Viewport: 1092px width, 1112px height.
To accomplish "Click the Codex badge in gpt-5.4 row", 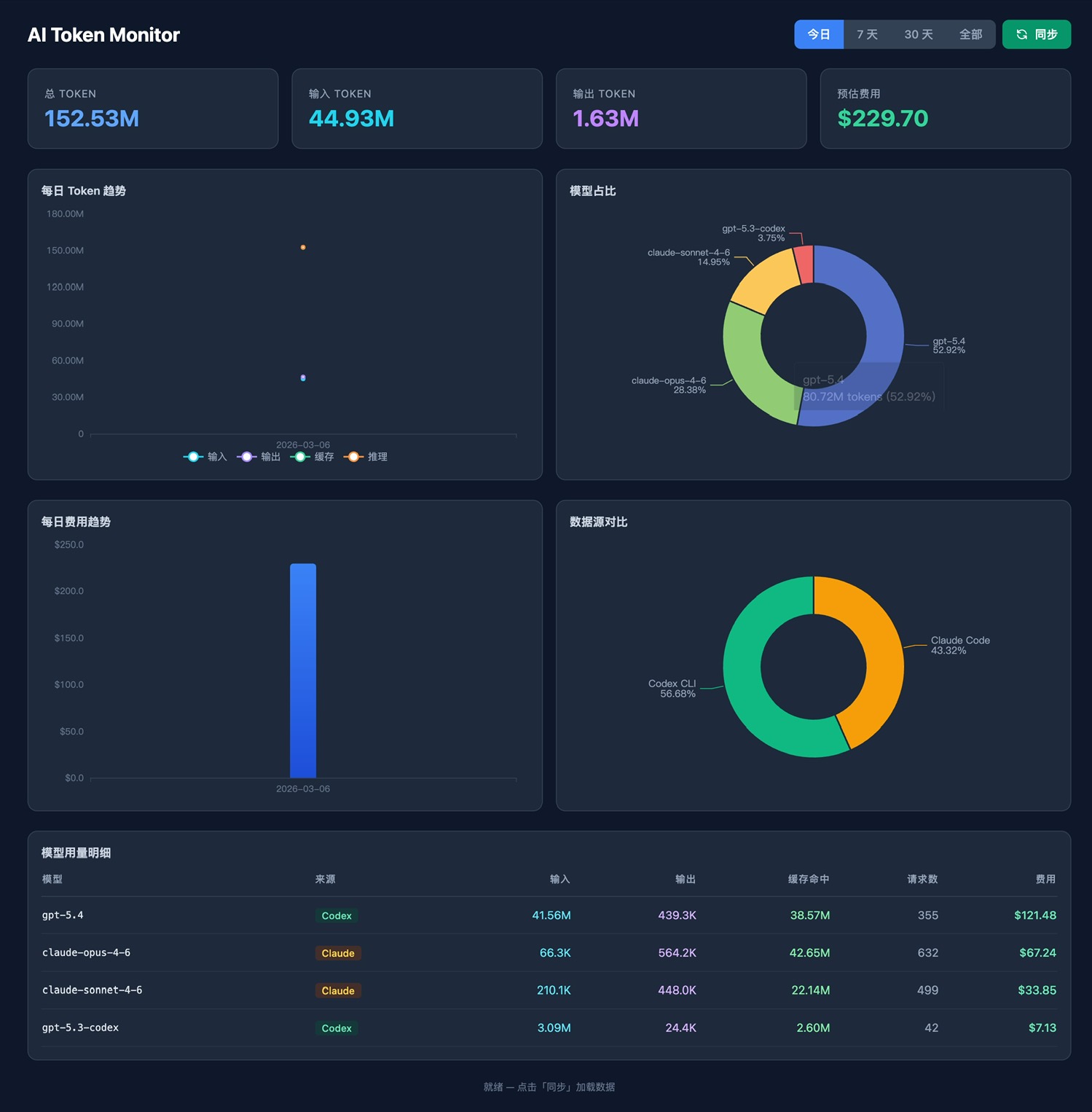I will [337, 916].
